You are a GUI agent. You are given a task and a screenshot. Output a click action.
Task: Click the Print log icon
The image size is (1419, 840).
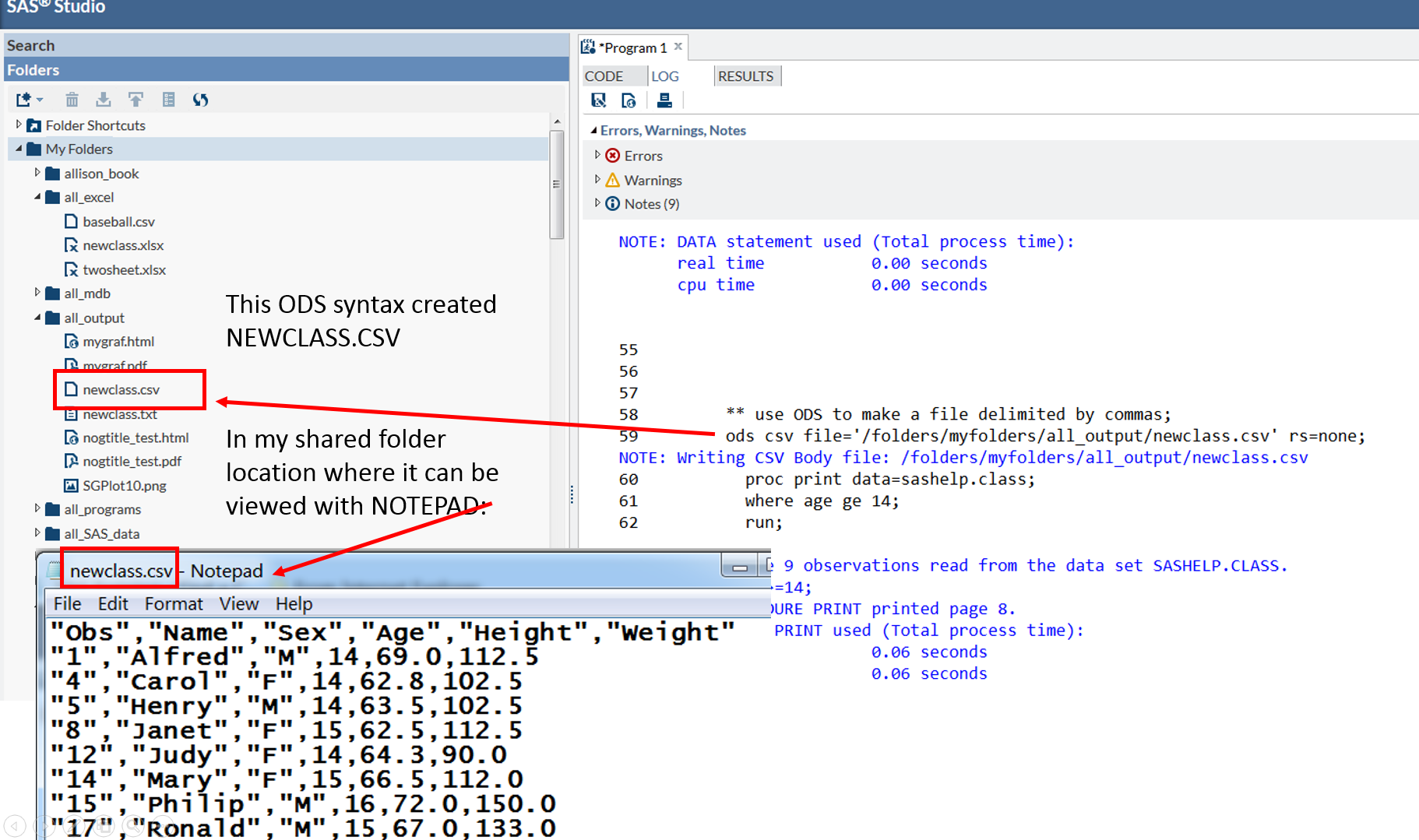pyautogui.click(x=664, y=100)
